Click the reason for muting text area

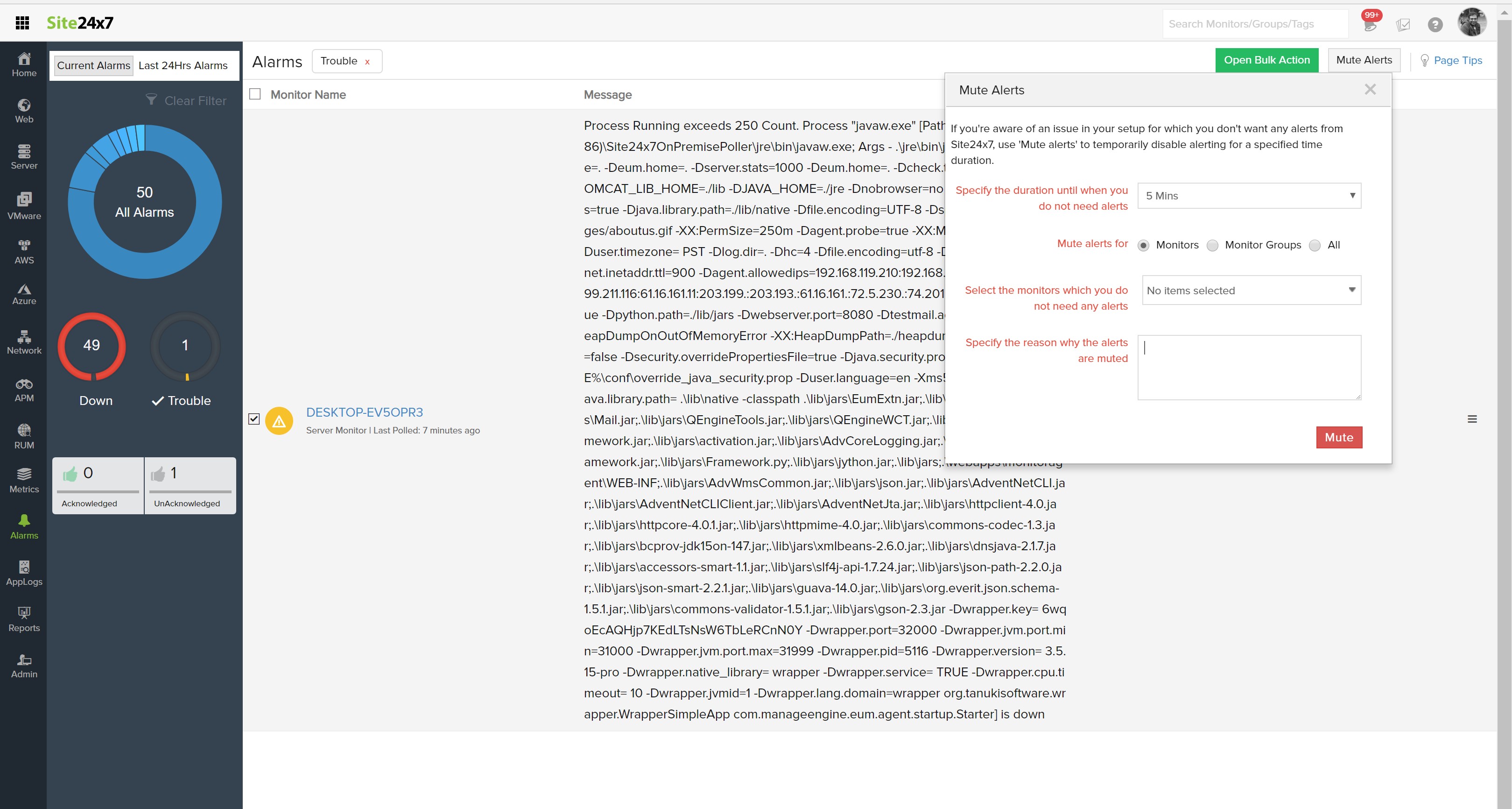click(x=1249, y=367)
